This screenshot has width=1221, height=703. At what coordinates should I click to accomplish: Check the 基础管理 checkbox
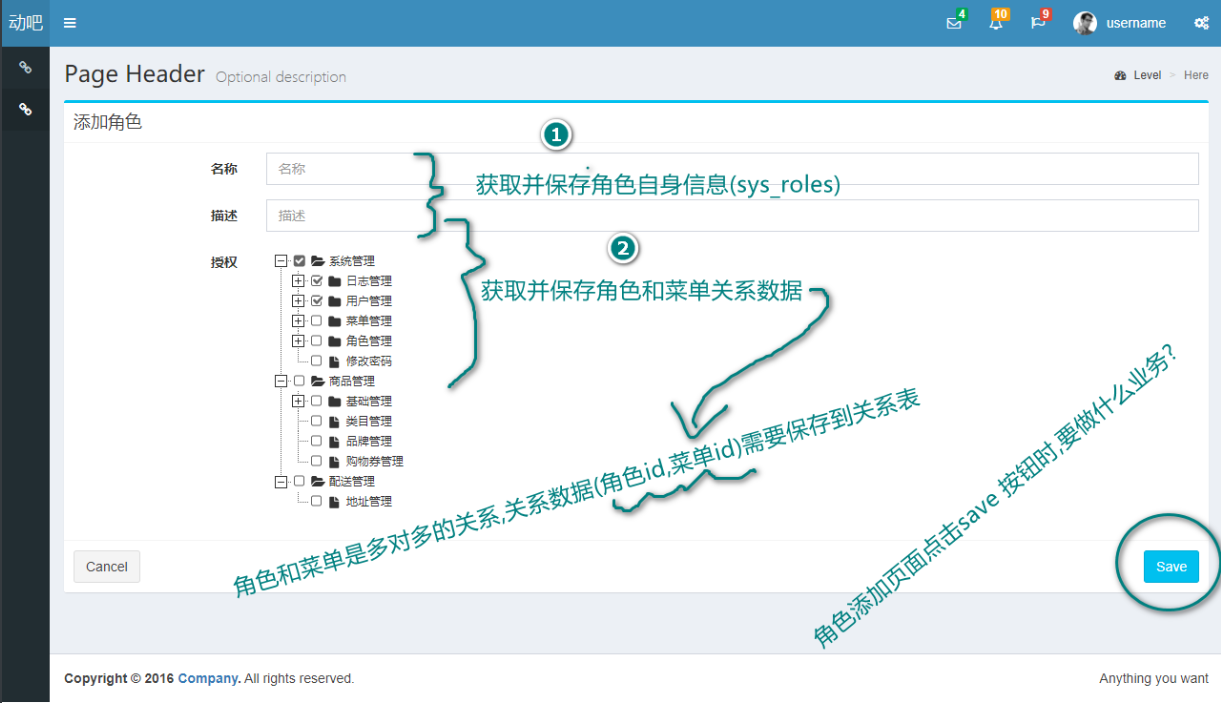coord(317,401)
